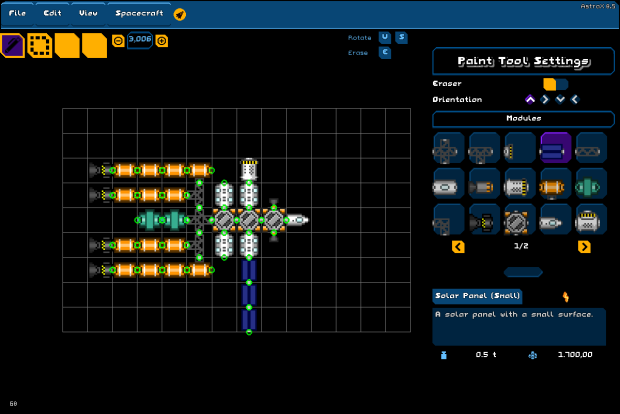Screen dimensions: 620x414
Task: Set orientation to left arrow
Action: 575,99
